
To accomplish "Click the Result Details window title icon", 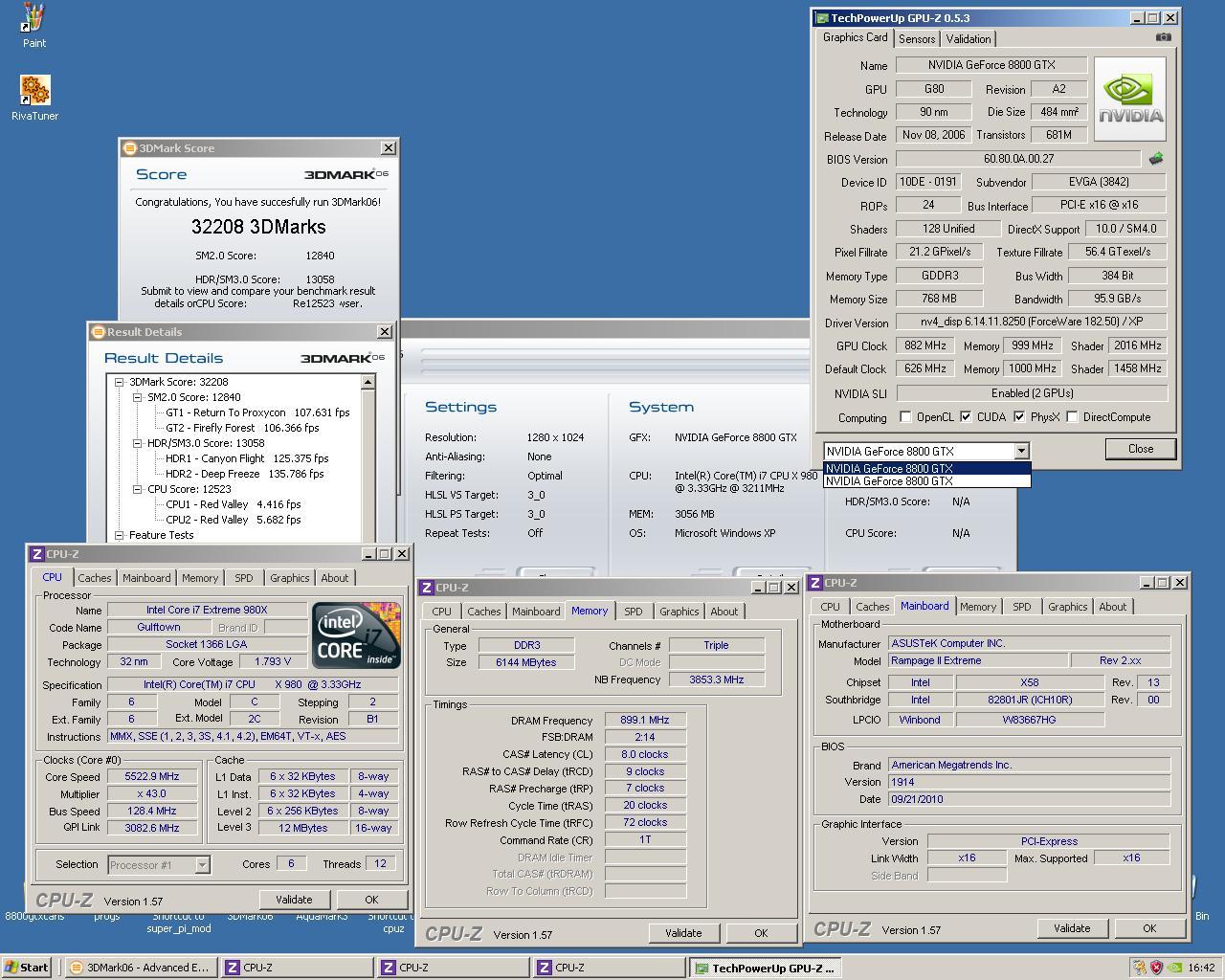I will tap(98, 332).
